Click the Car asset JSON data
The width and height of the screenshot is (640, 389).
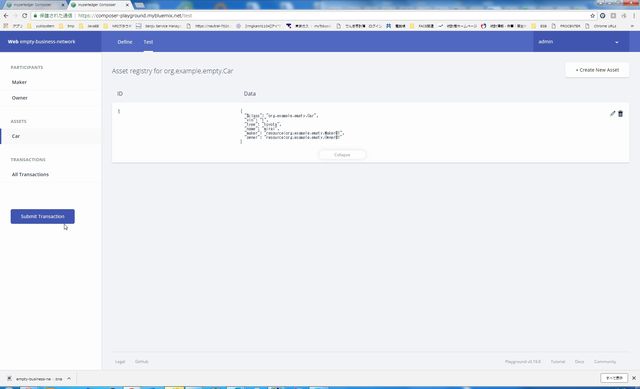(292, 126)
